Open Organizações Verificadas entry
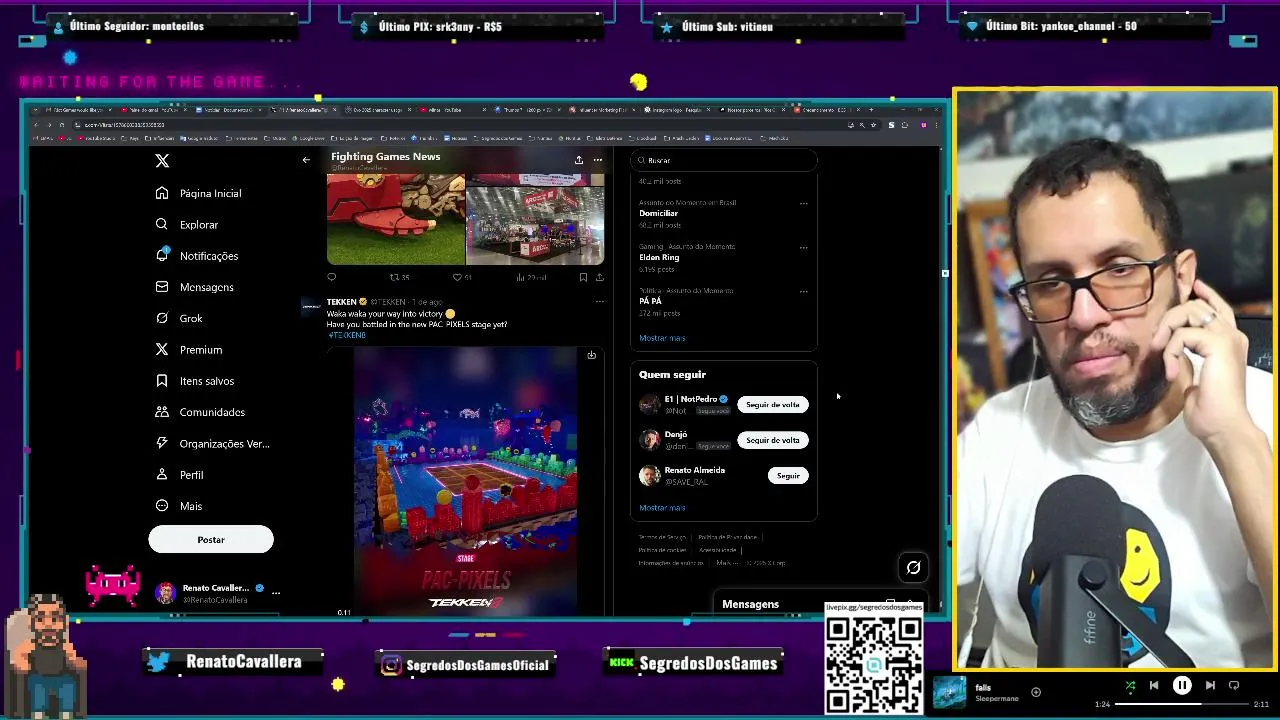This screenshot has height=720, width=1280. click(212, 443)
